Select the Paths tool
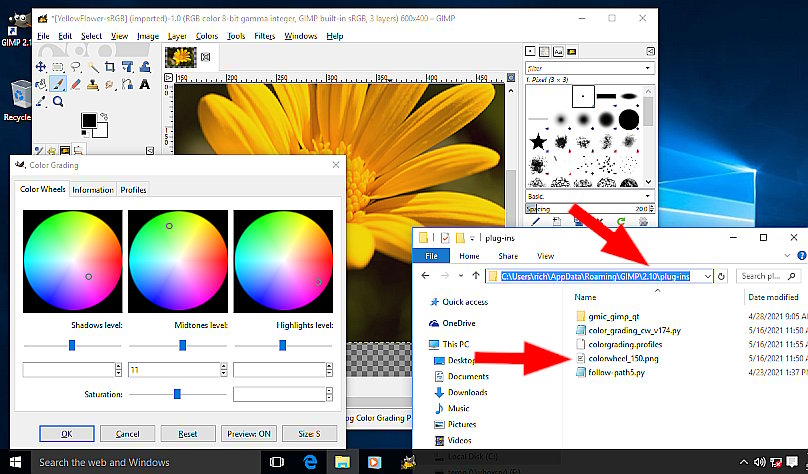808x474 pixels. pyautogui.click(x=127, y=84)
